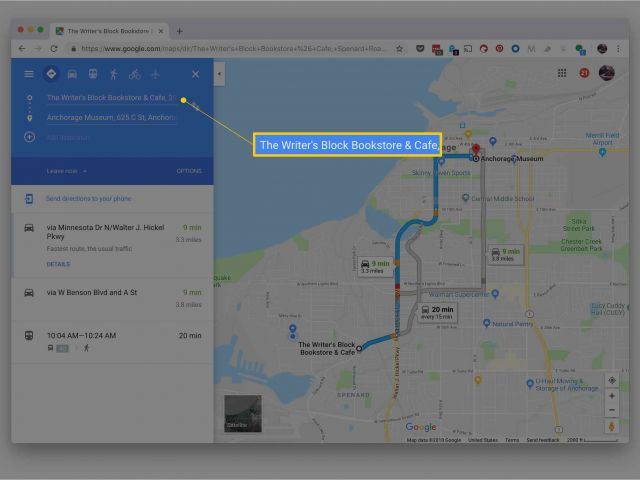Image resolution: width=640 pixels, height=480 pixels.
Task: Open the Google apps grid
Action: pyautogui.click(x=562, y=73)
